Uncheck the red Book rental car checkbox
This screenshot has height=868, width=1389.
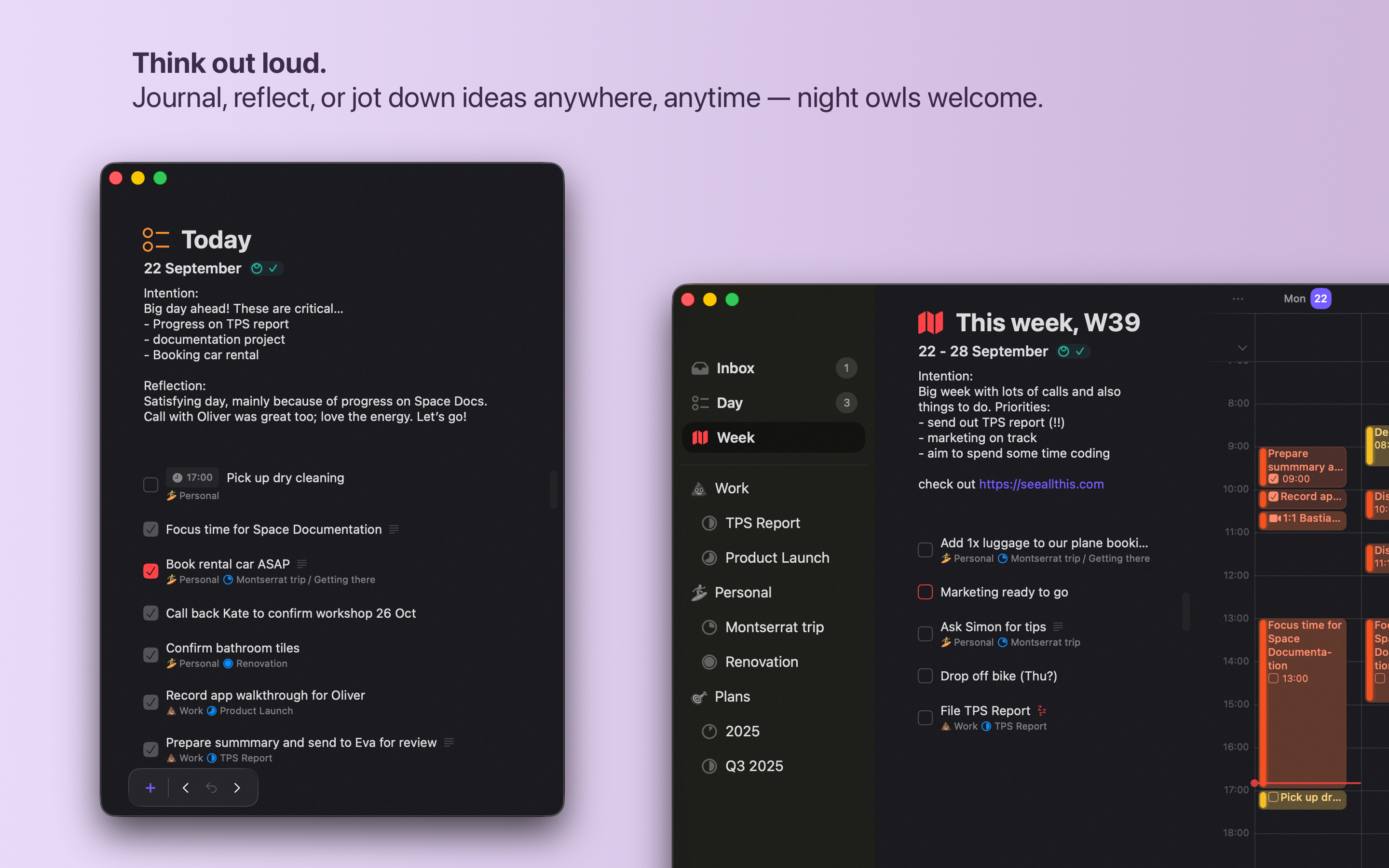150,570
